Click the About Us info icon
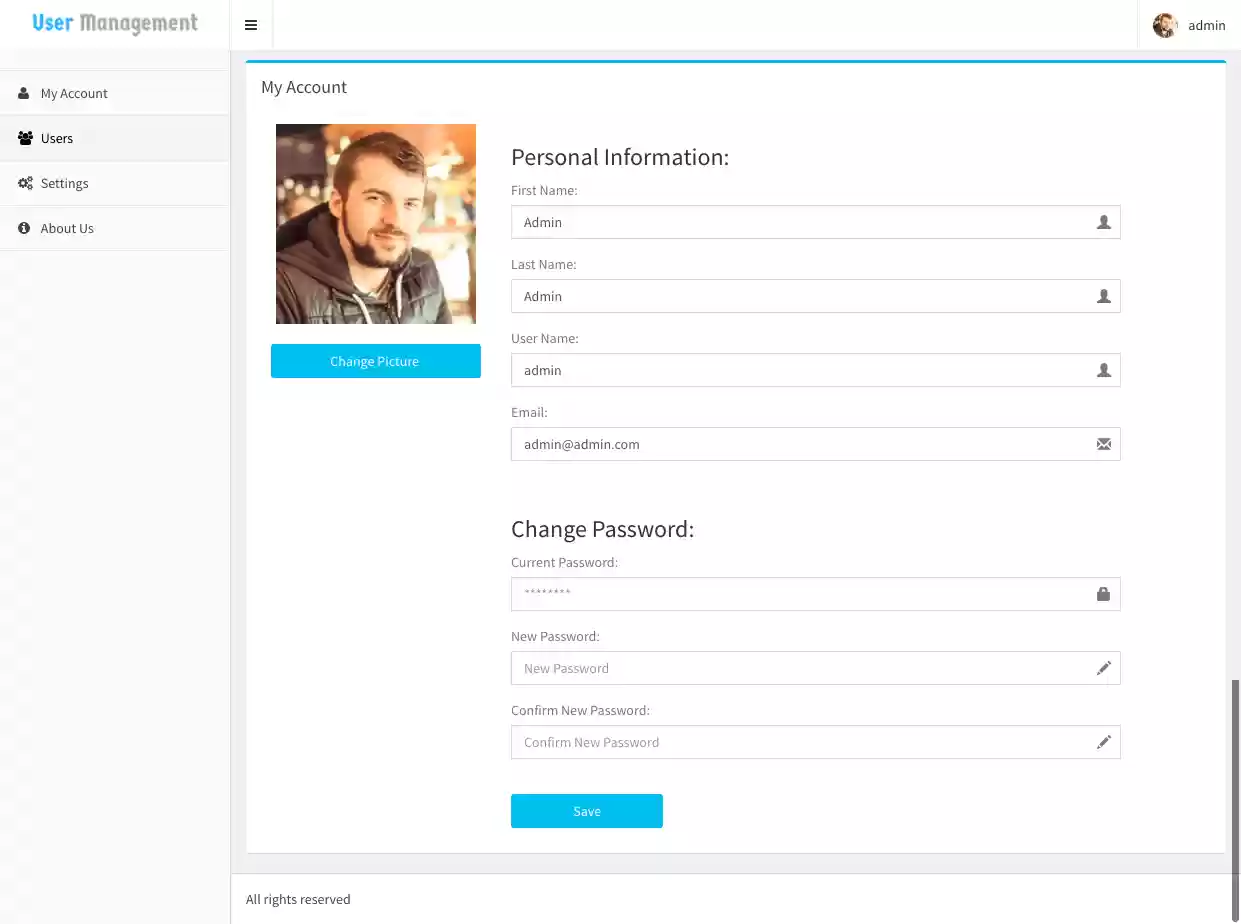 (23, 228)
